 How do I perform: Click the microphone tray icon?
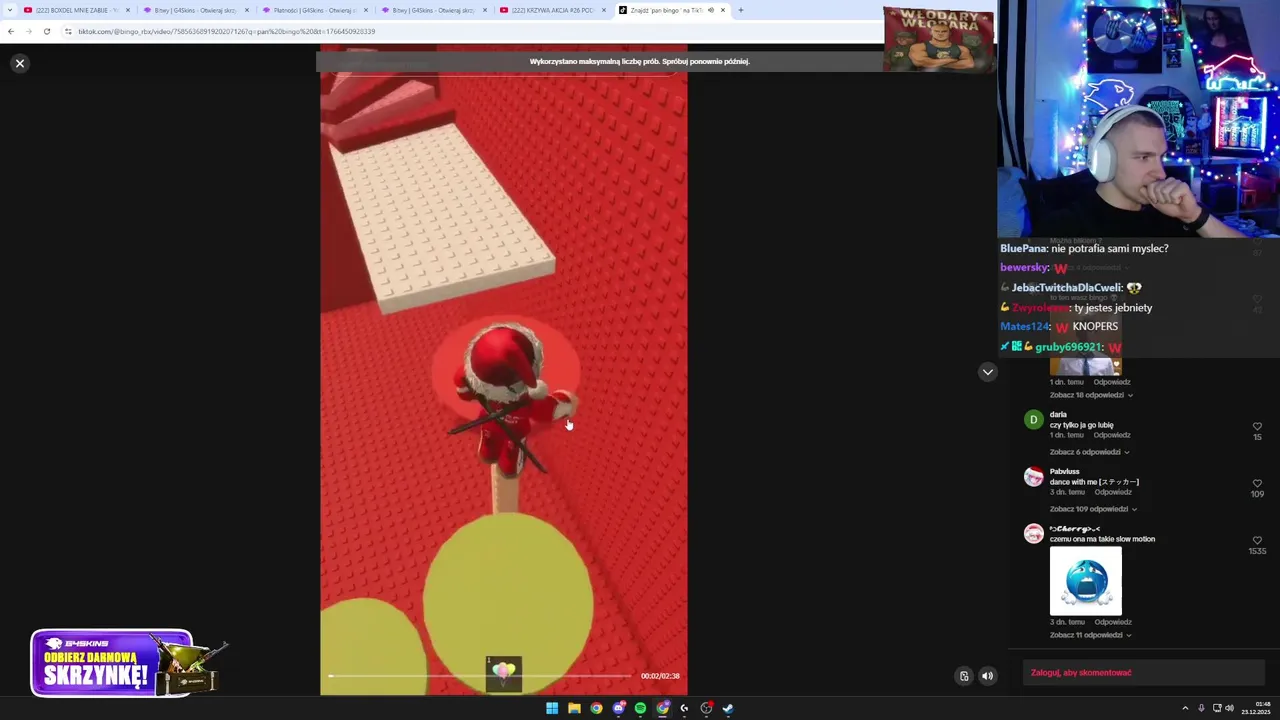pyautogui.click(x=1201, y=708)
